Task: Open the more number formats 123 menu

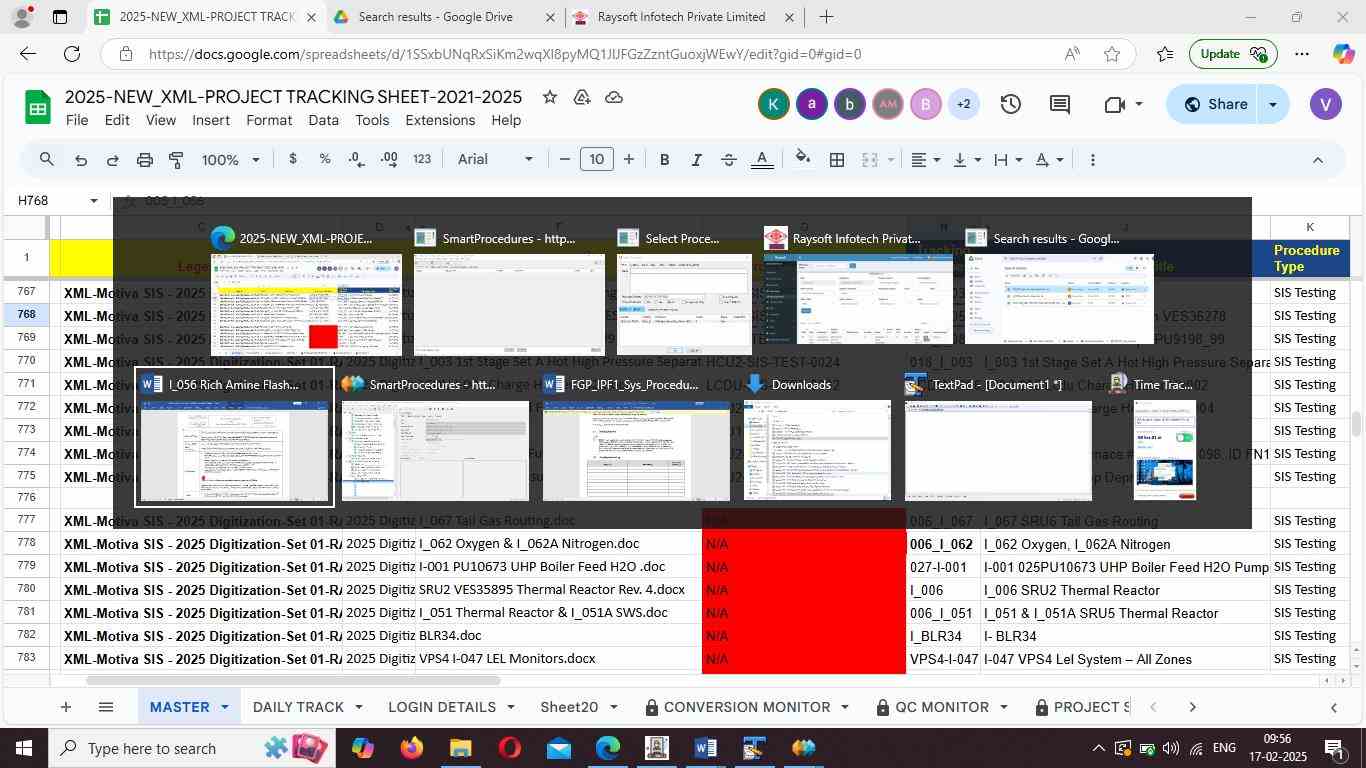Action: 422,160
